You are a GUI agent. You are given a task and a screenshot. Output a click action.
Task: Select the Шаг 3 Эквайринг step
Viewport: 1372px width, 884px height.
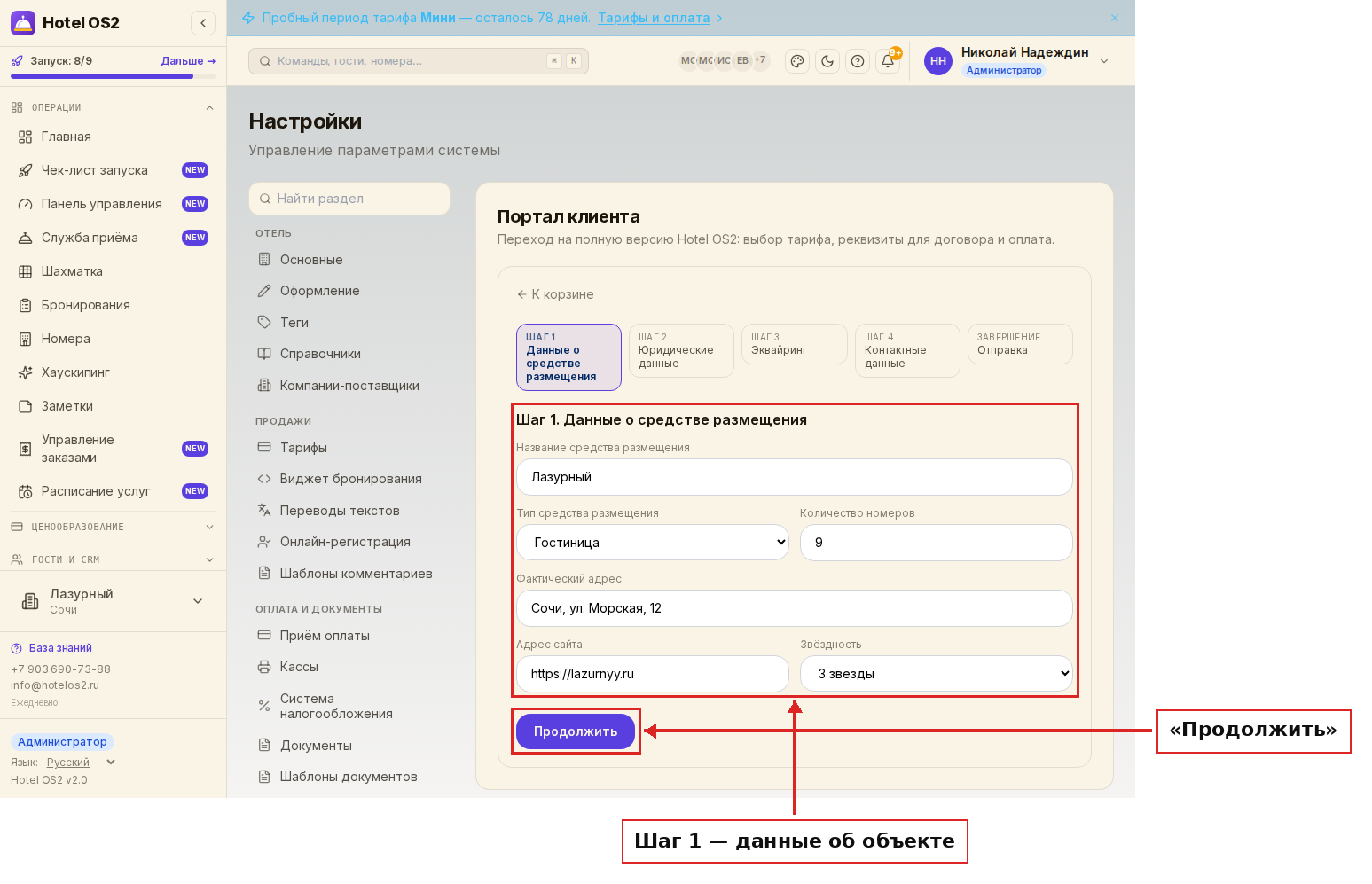click(x=795, y=344)
